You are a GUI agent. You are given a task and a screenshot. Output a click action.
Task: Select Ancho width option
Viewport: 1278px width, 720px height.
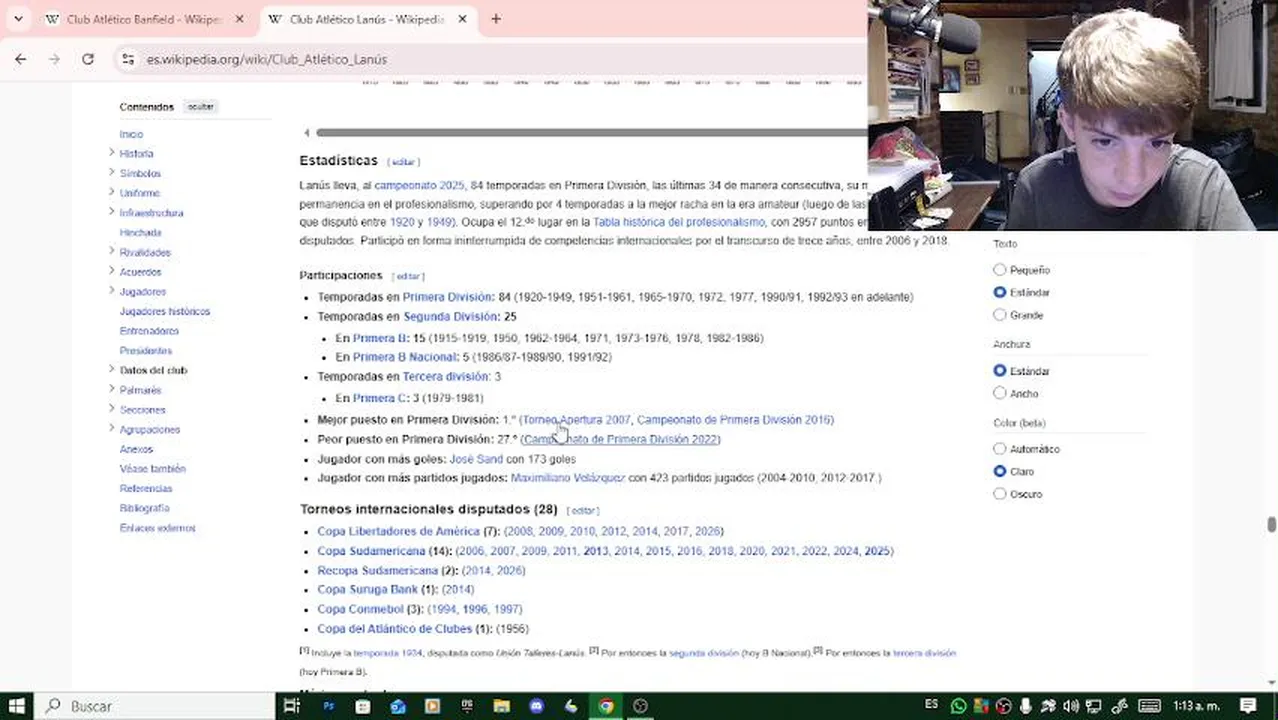click(1000, 394)
